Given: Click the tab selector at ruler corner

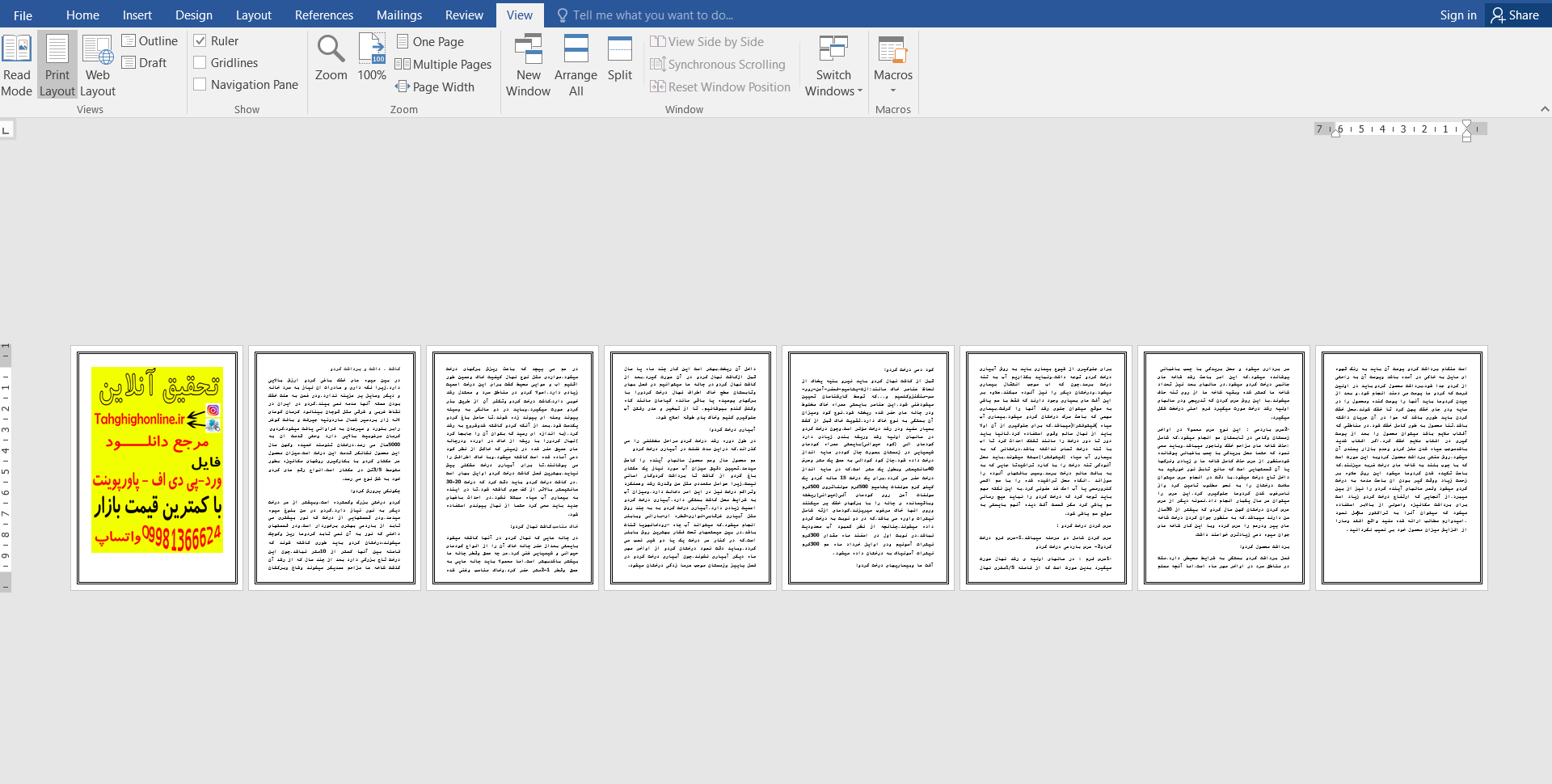Looking at the screenshot, I should tap(6, 129).
